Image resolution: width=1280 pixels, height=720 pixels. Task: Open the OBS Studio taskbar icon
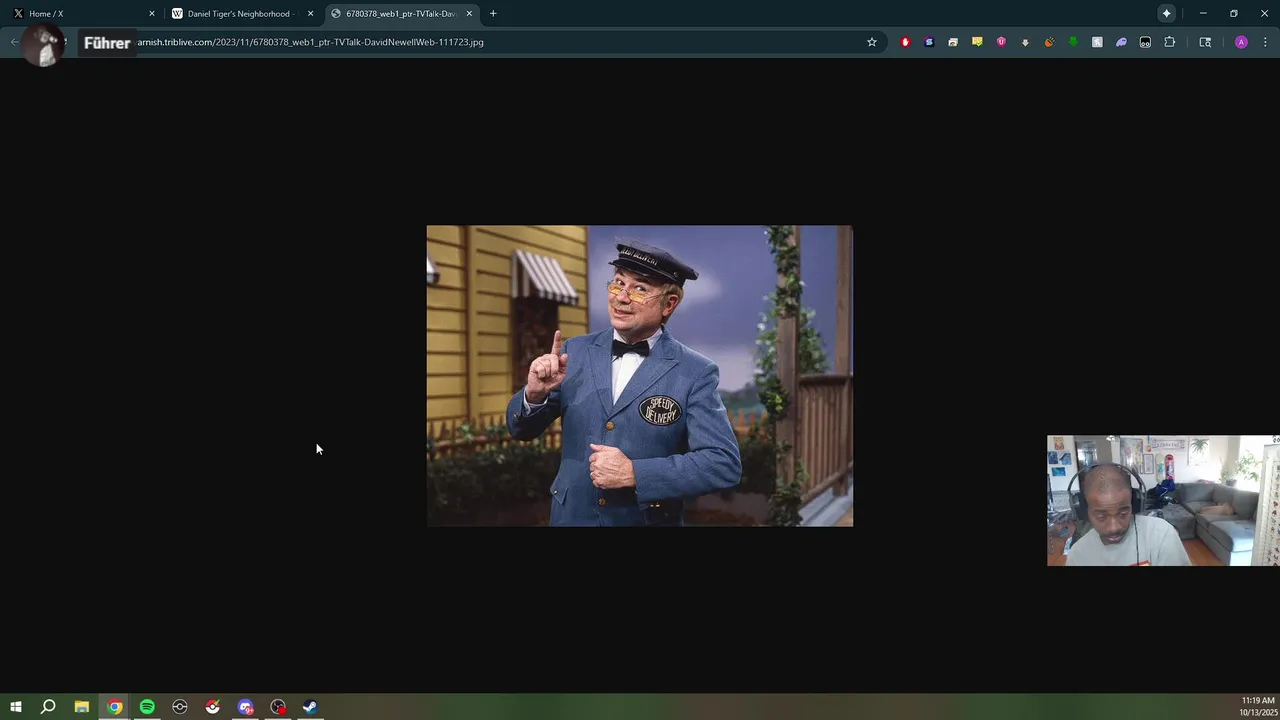click(x=278, y=707)
